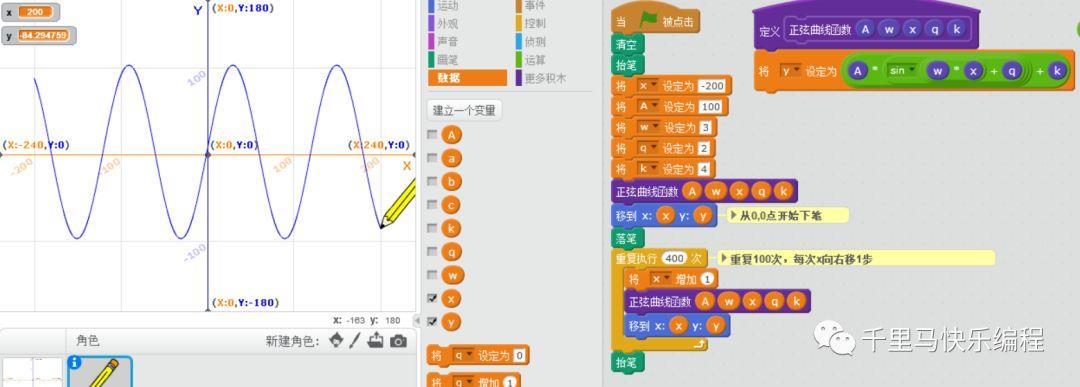Click the x variable monitor showing -200

(x=30, y=12)
